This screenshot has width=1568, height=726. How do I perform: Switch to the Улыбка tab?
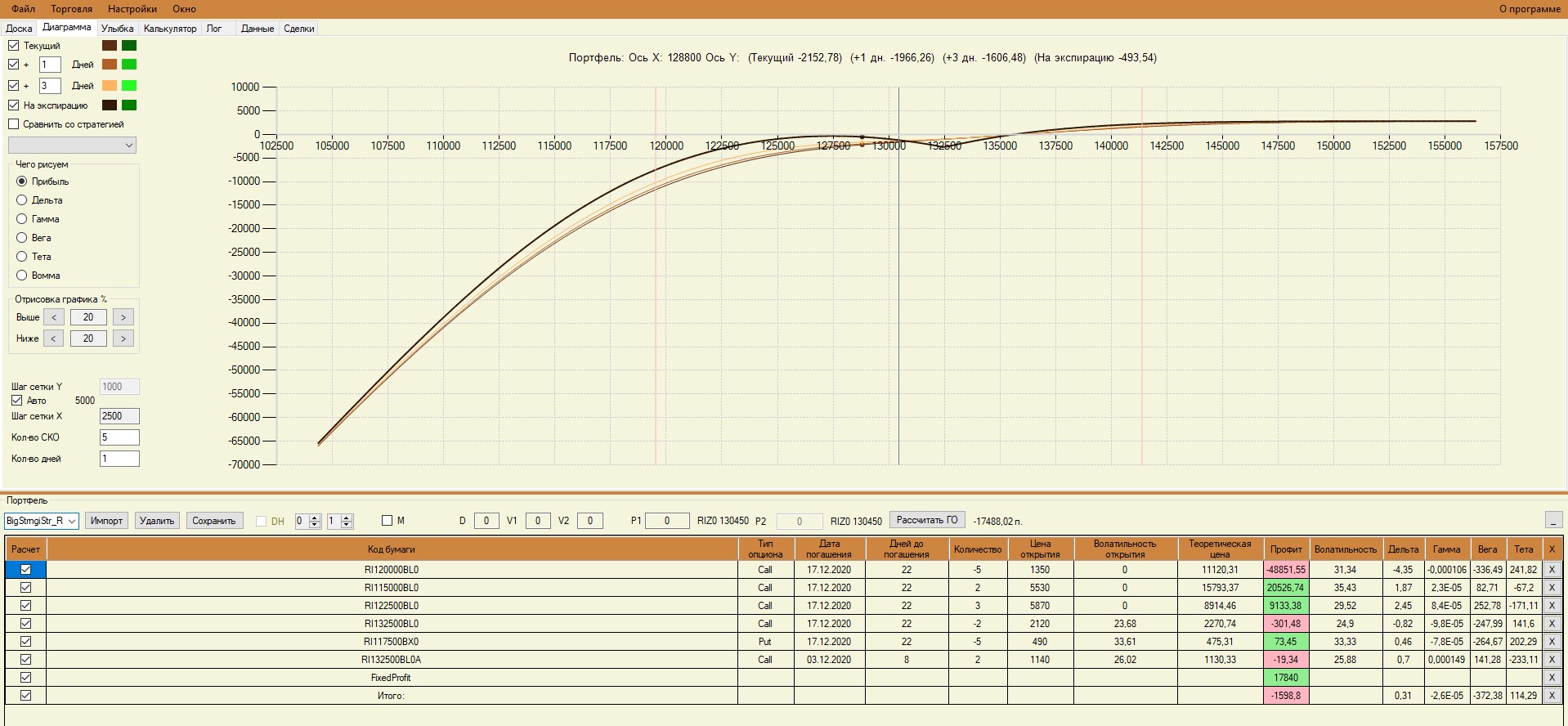click(118, 29)
